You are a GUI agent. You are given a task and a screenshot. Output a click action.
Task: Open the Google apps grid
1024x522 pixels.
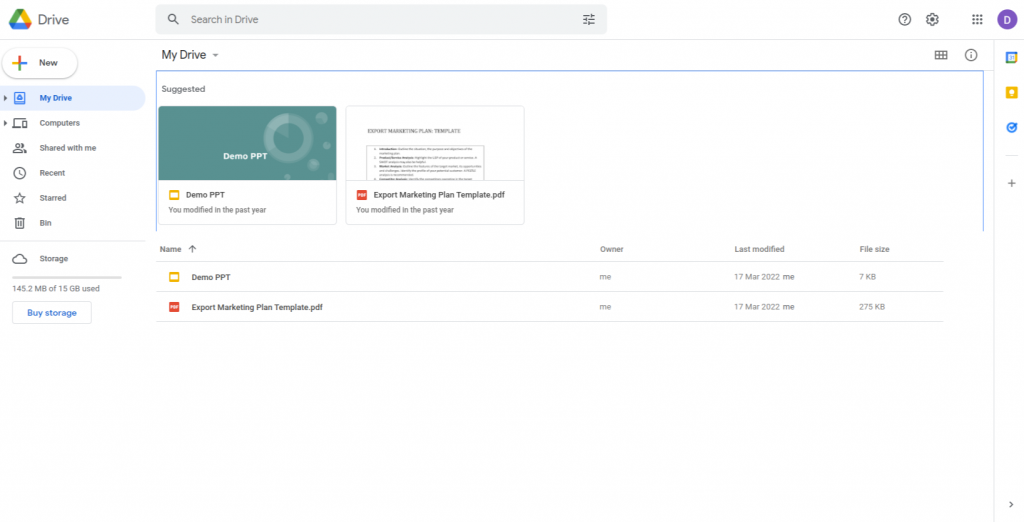tap(977, 19)
